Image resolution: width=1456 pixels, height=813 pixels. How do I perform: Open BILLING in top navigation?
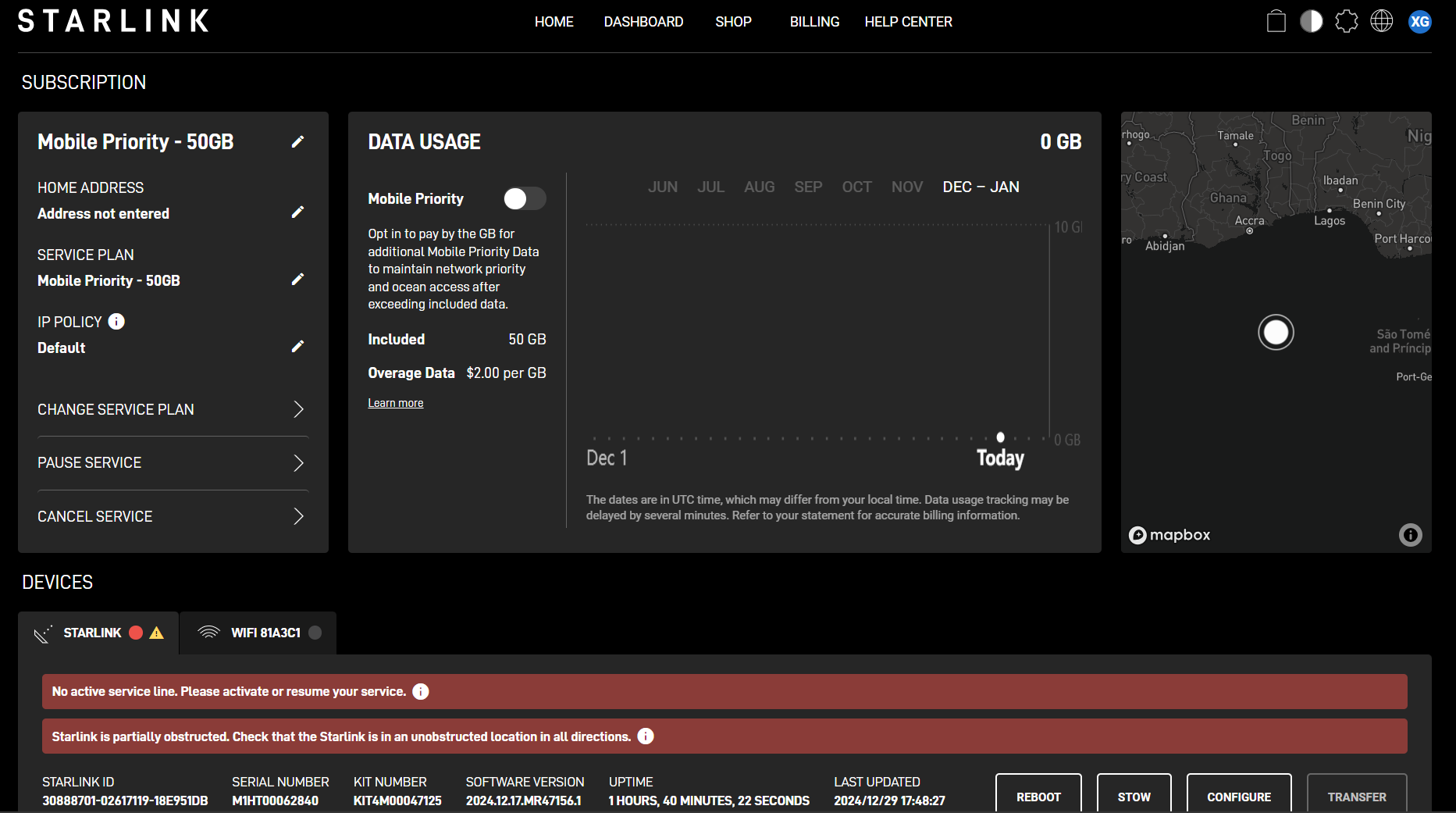point(814,22)
